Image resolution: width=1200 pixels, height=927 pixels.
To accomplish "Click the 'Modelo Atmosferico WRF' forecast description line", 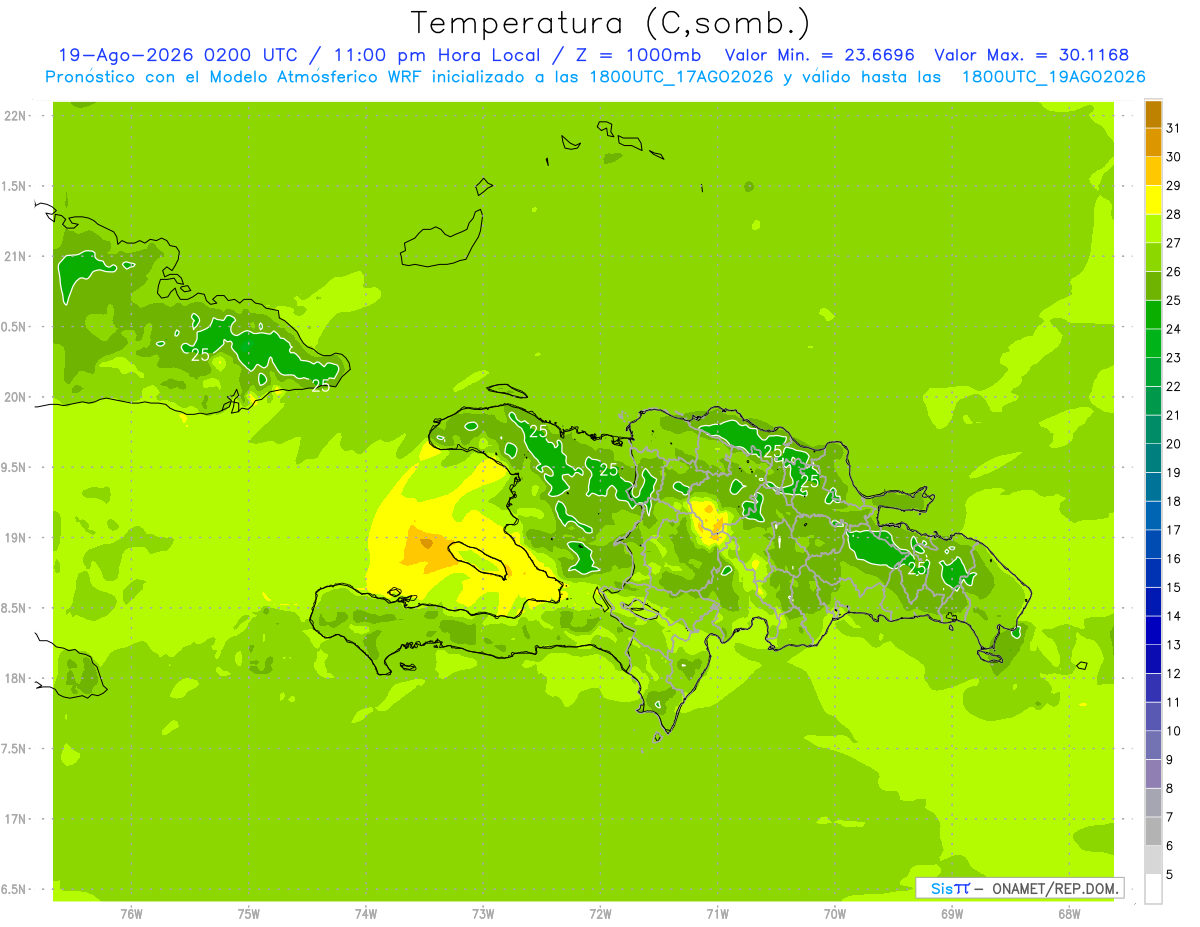I will click(596, 76).
